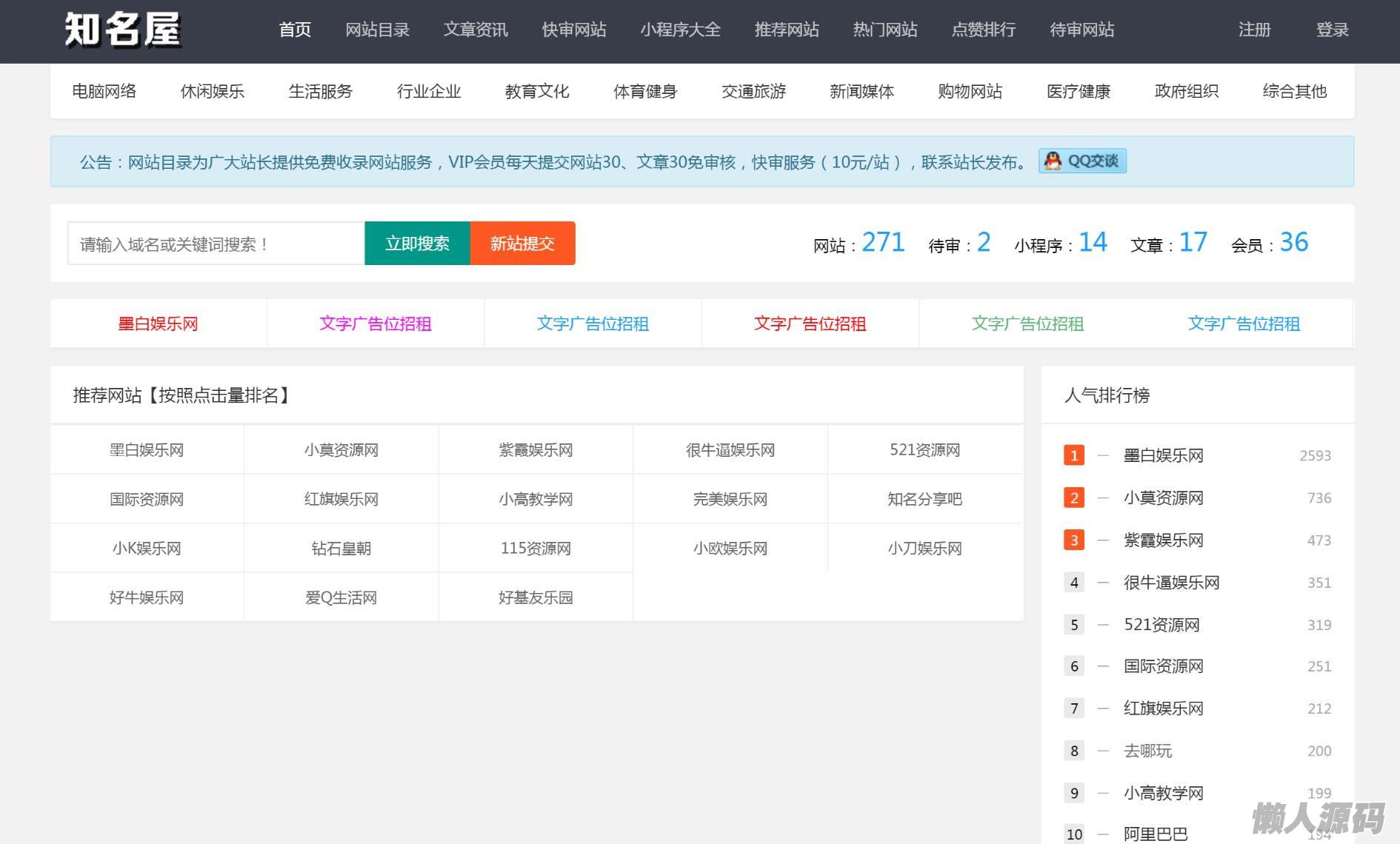Click the 网站 count number 271
The image size is (1400, 844).
883,243
